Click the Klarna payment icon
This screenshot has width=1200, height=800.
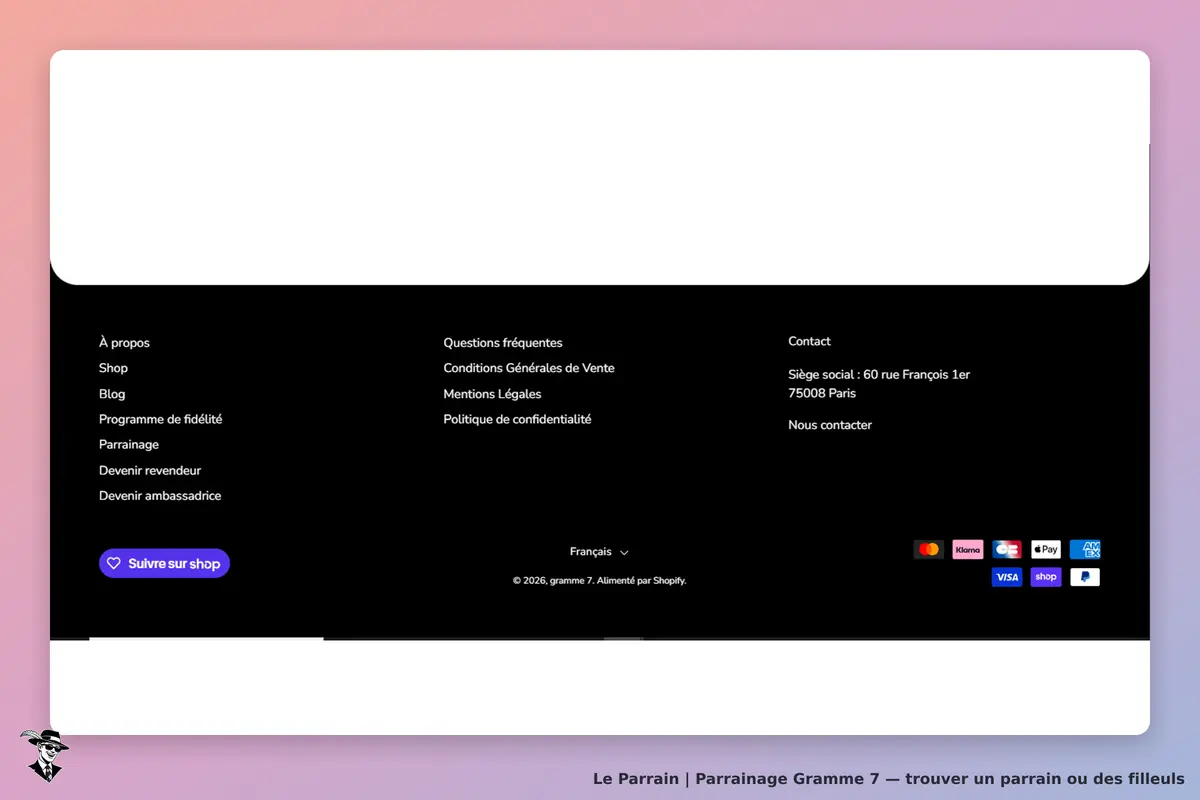click(x=968, y=549)
